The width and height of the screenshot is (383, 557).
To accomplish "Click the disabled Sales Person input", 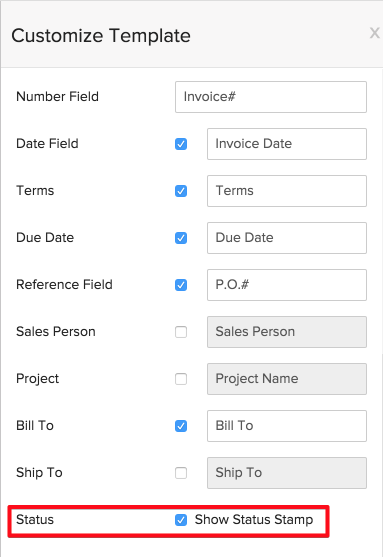I will (x=287, y=332).
